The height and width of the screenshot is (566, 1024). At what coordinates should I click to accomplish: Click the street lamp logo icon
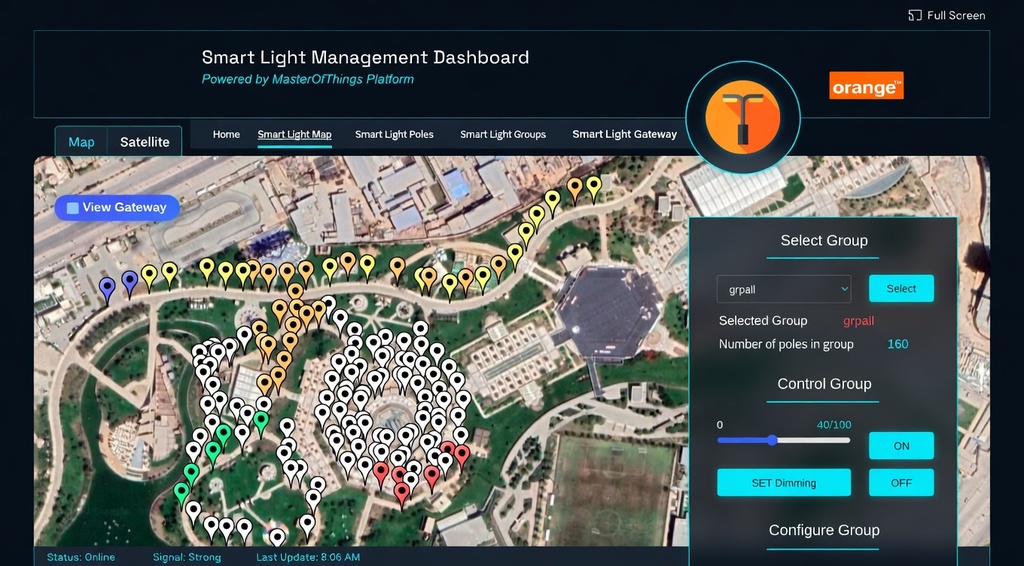pyautogui.click(x=742, y=110)
